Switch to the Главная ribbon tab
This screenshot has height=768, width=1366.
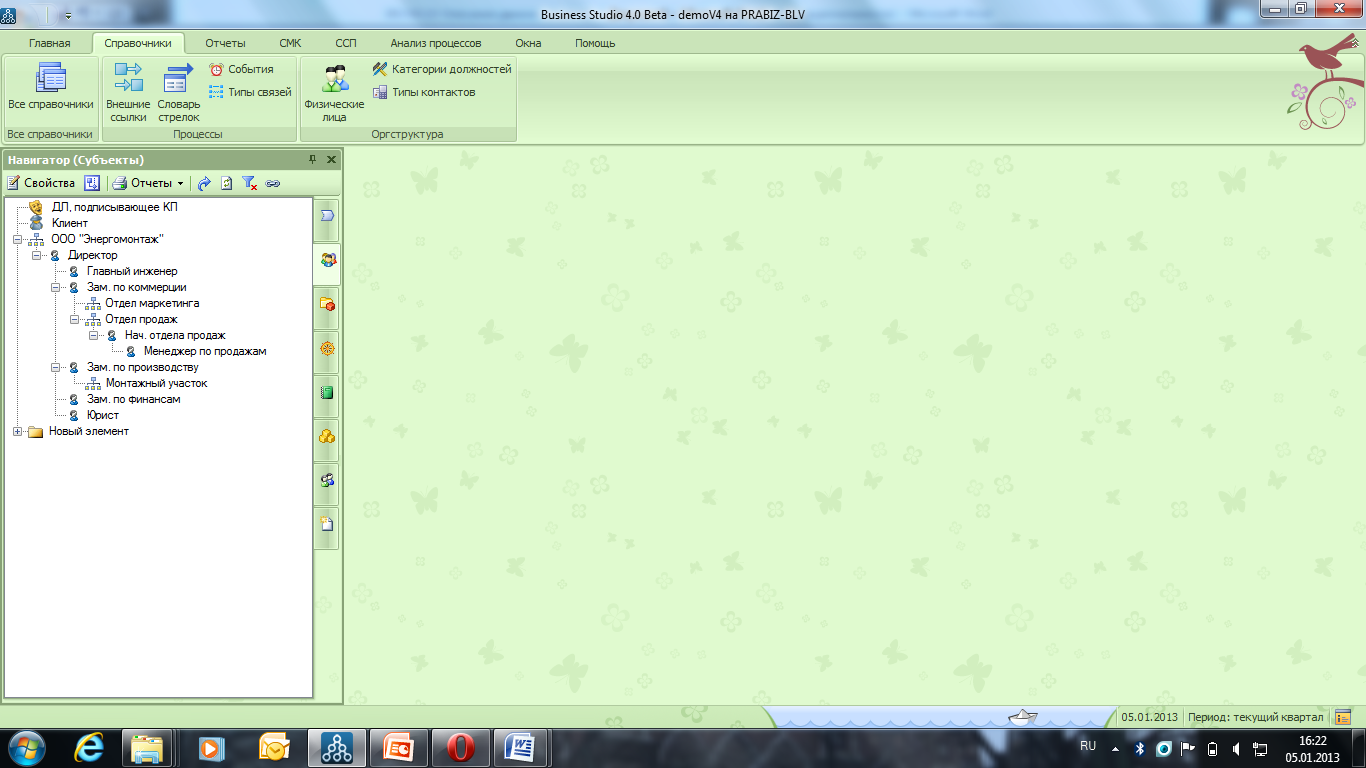pyautogui.click(x=49, y=43)
